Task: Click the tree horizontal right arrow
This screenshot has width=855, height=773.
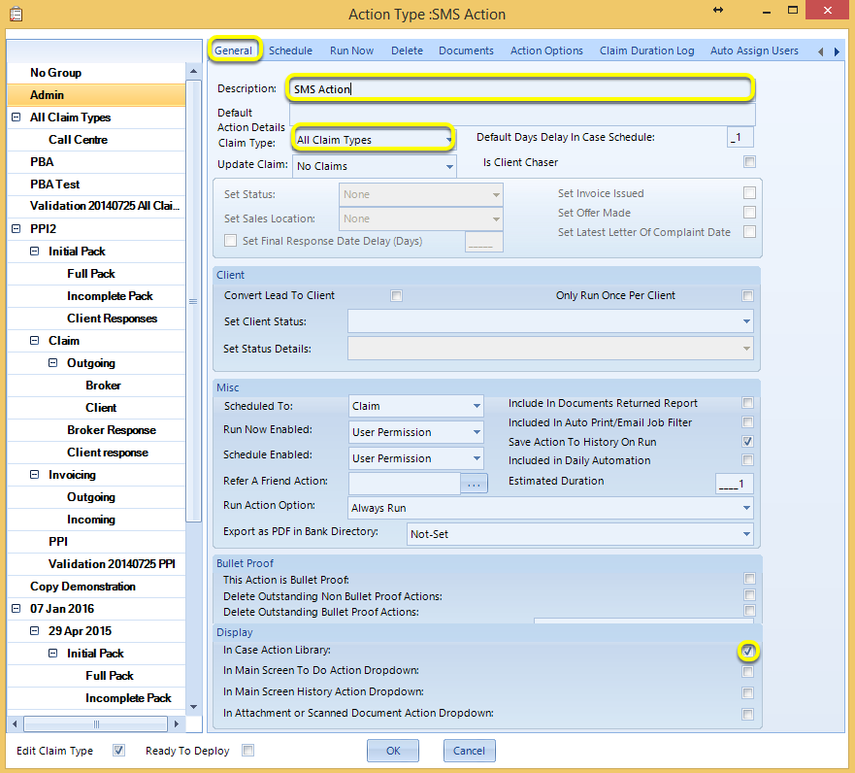Action: point(176,724)
